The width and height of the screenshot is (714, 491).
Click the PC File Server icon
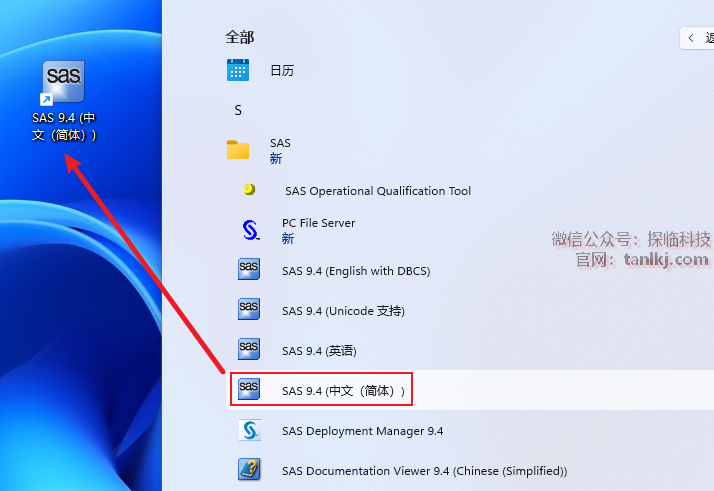(250, 230)
